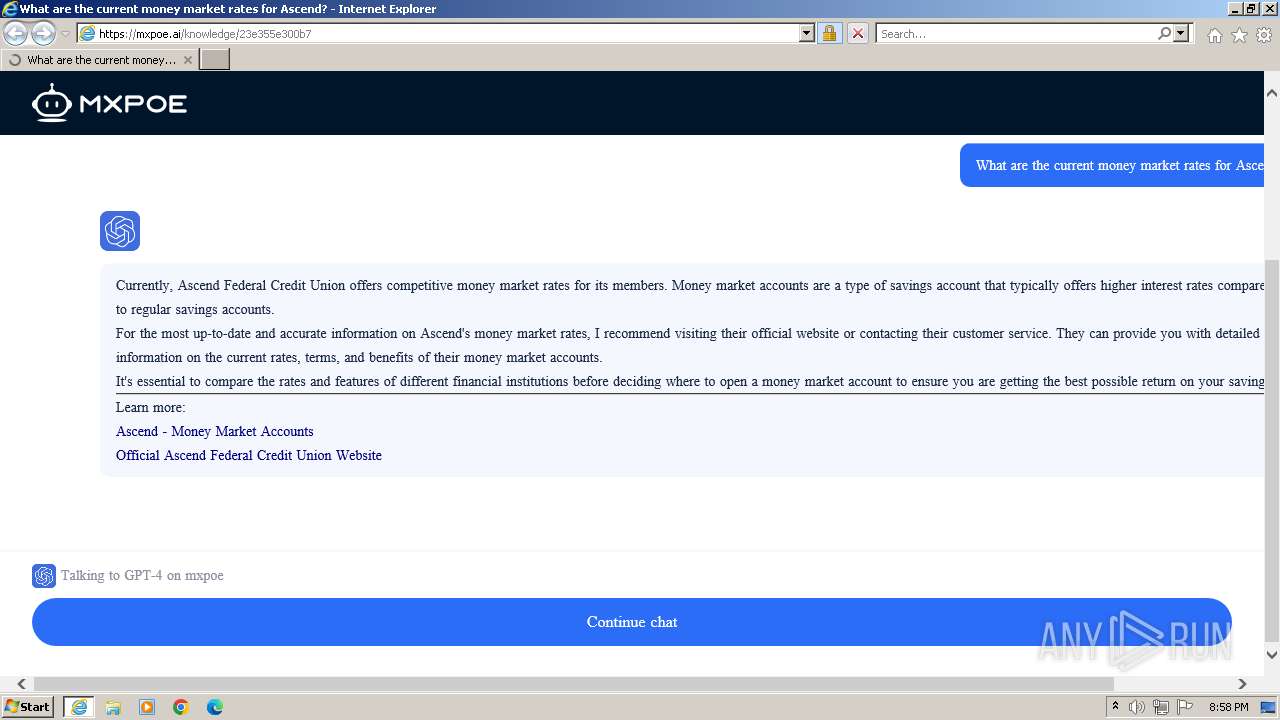The height and width of the screenshot is (720, 1280).
Task: Open the security lock icon in the address bar
Action: click(x=829, y=33)
